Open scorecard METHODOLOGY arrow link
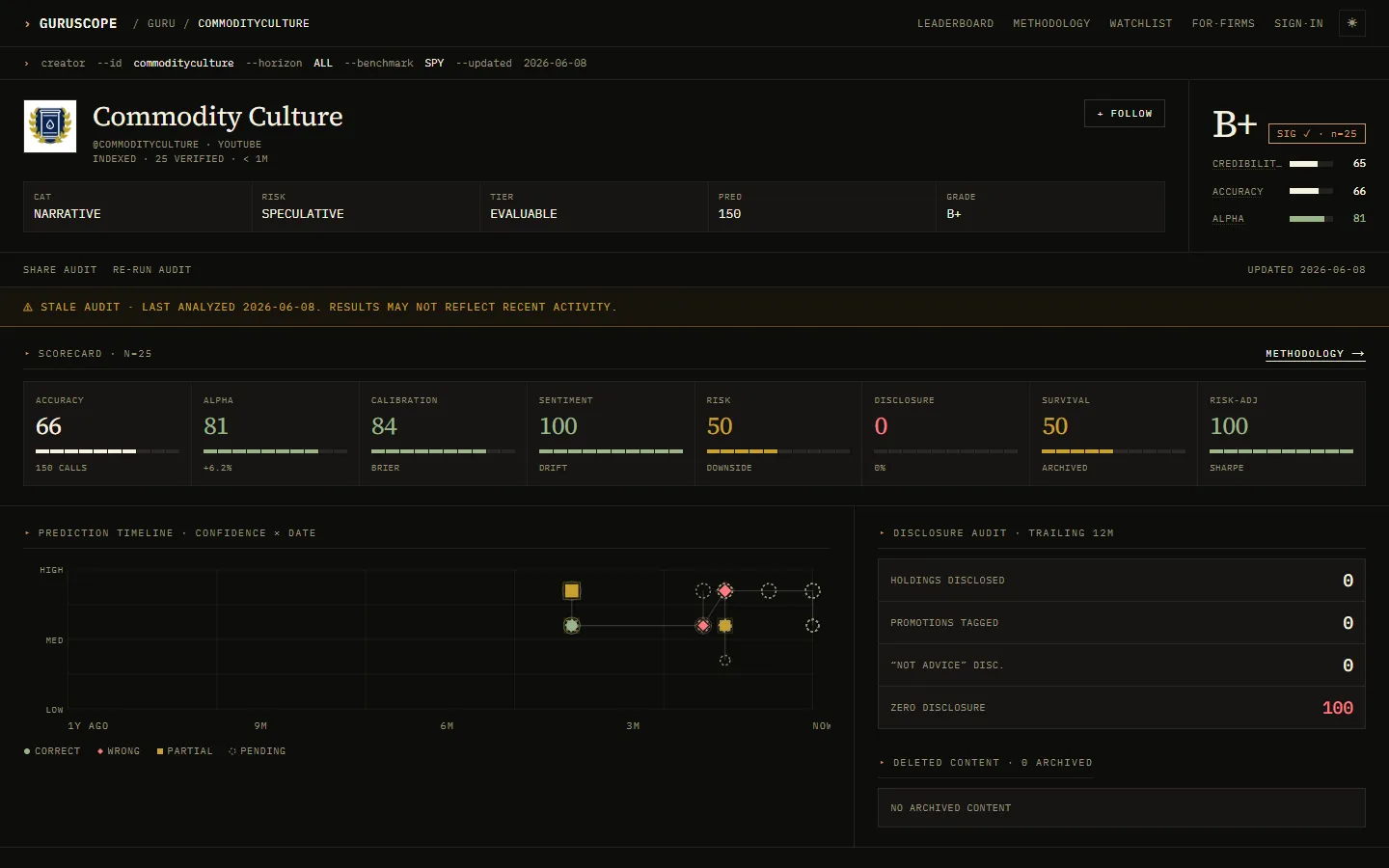The height and width of the screenshot is (868, 1389). coord(1315,354)
